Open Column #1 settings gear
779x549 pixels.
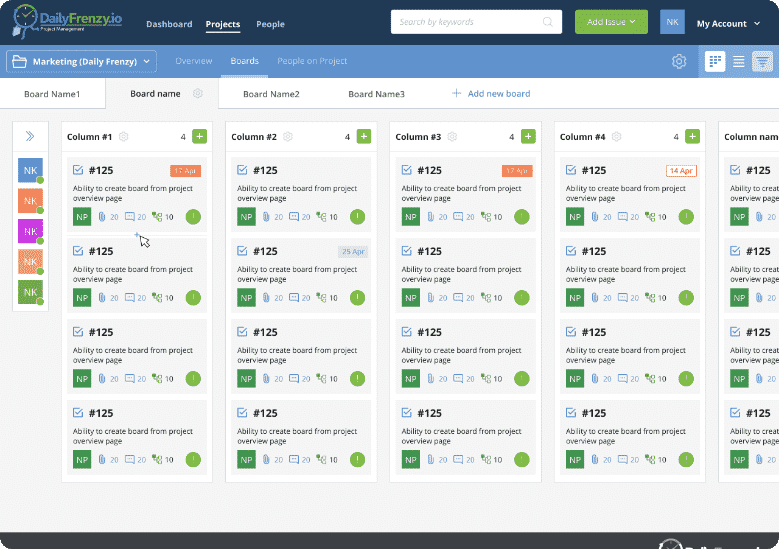(124, 137)
